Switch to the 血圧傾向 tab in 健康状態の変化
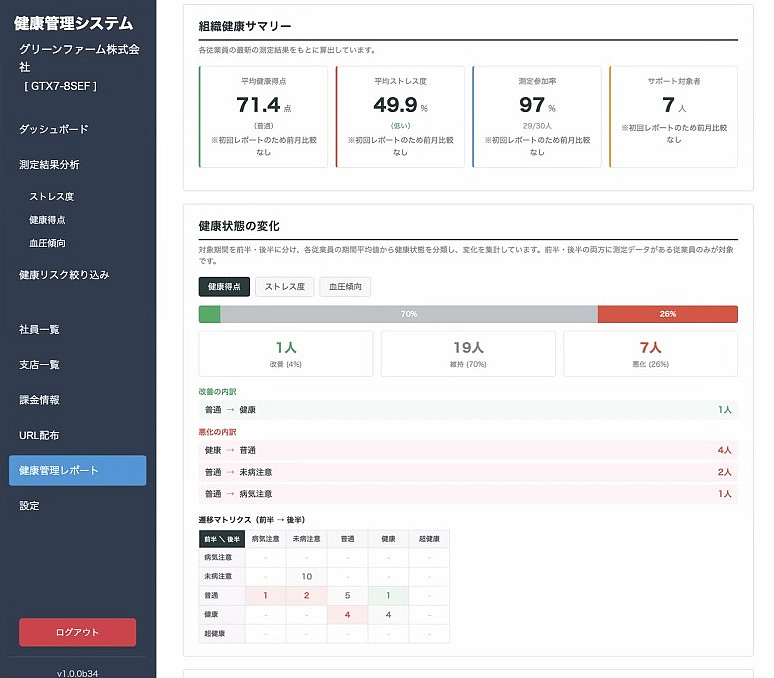The width and height of the screenshot is (774, 678). click(x=345, y=287)
